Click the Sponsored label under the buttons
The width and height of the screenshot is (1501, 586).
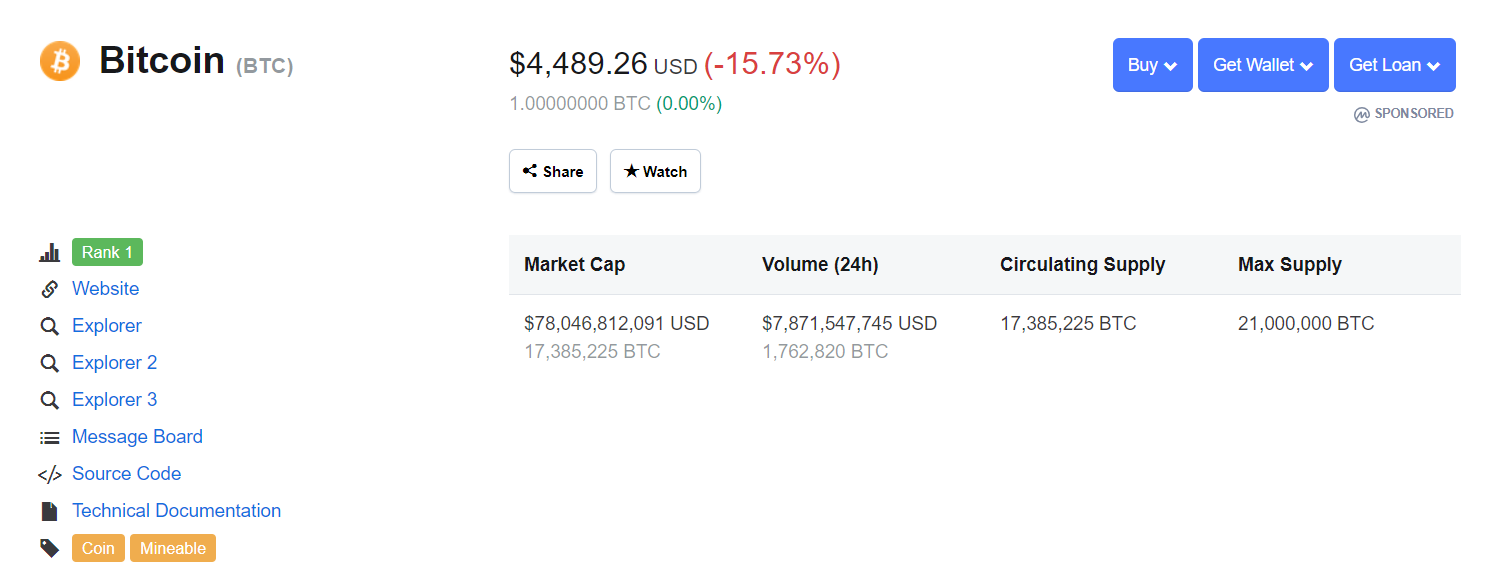click(1404, 114)
